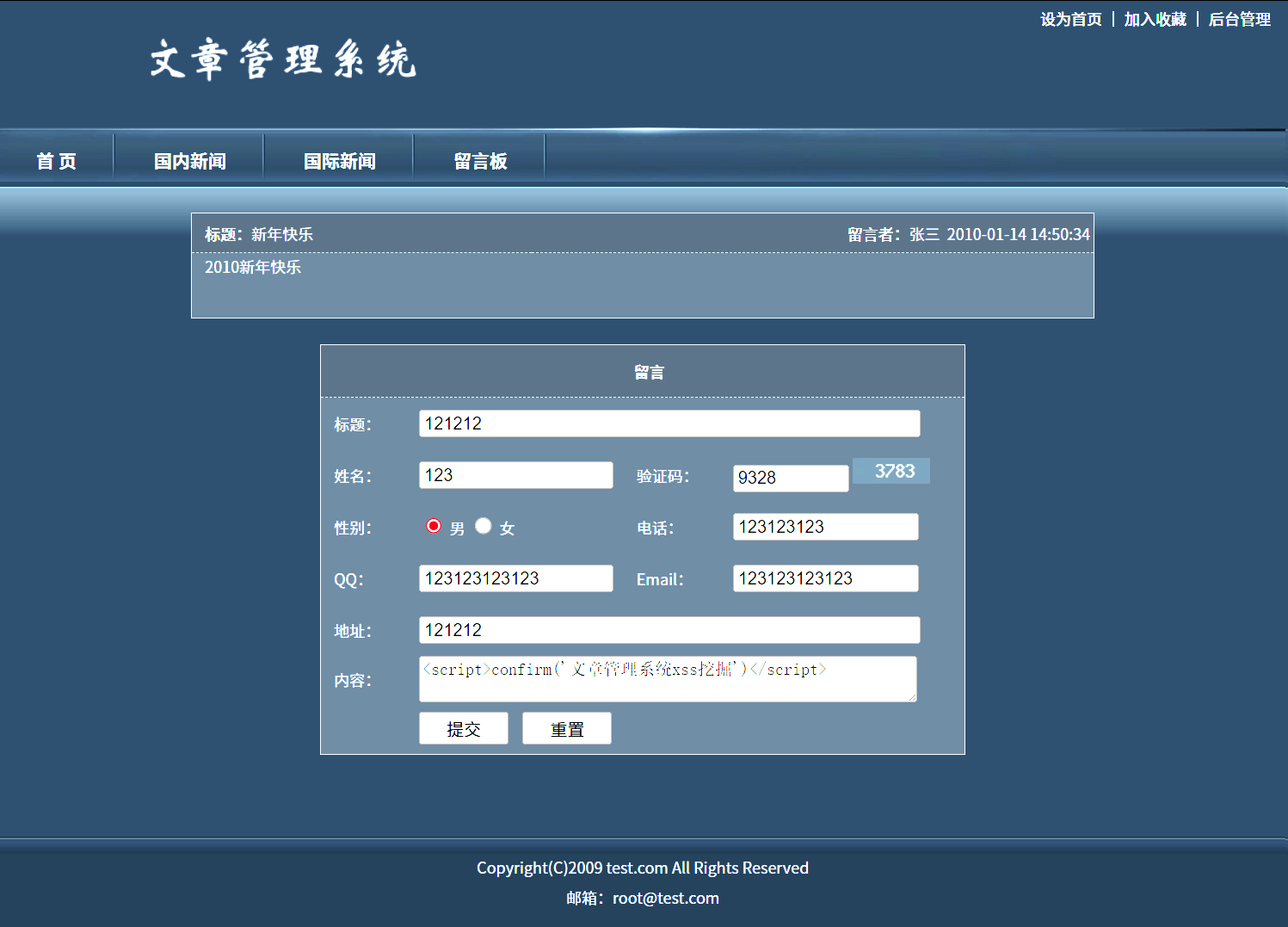Submit the form with 提交 button
The width and height of the screenshot is (1288, 927).
pos(464,728)
